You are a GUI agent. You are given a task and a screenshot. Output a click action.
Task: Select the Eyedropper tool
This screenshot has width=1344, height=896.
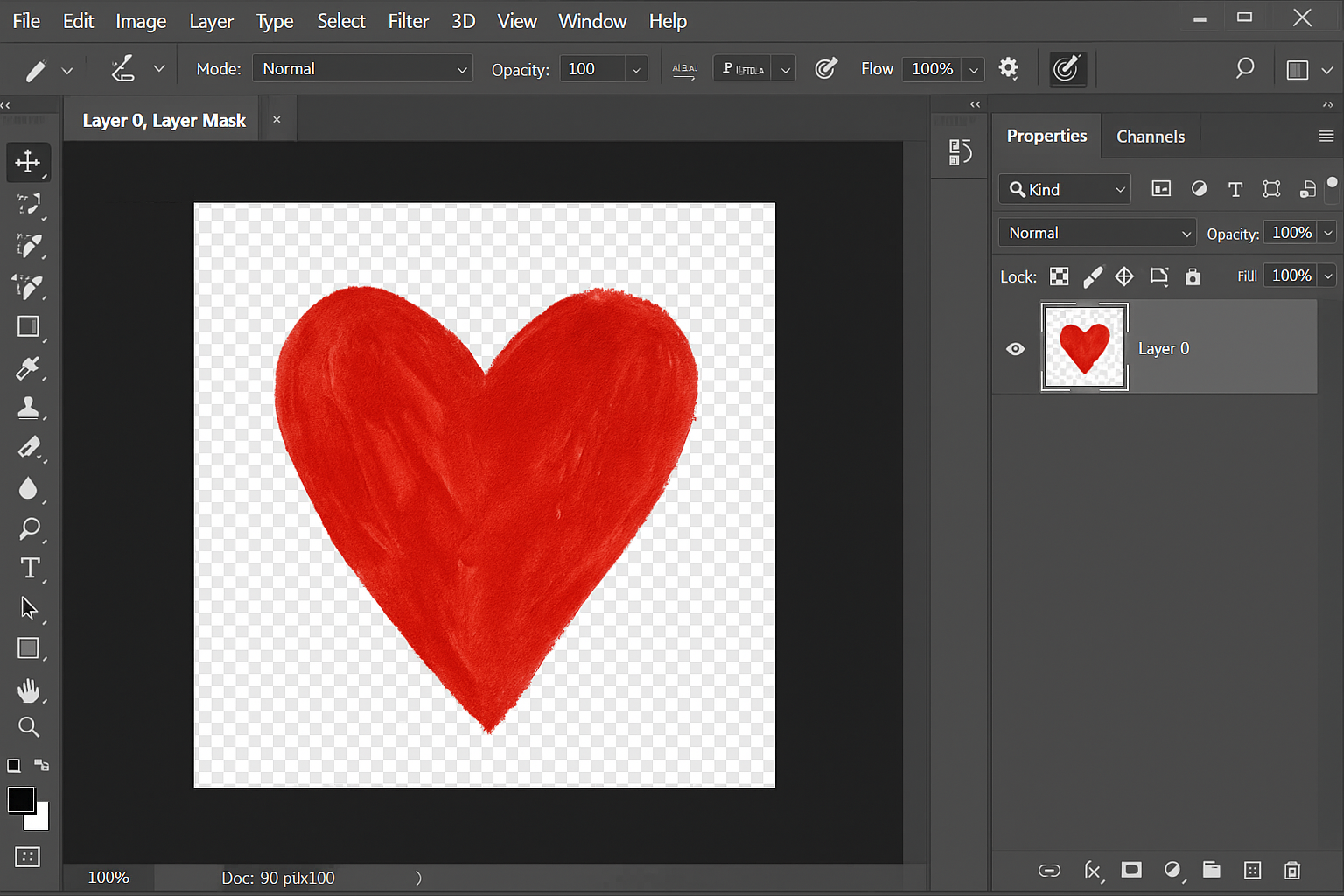tap(28, 368)
